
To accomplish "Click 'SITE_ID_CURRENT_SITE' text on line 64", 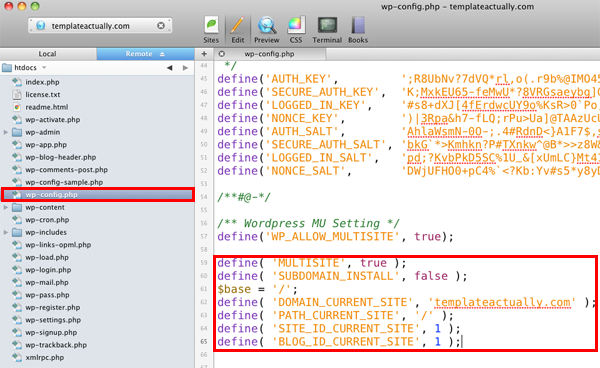I will tap(346, 329).
